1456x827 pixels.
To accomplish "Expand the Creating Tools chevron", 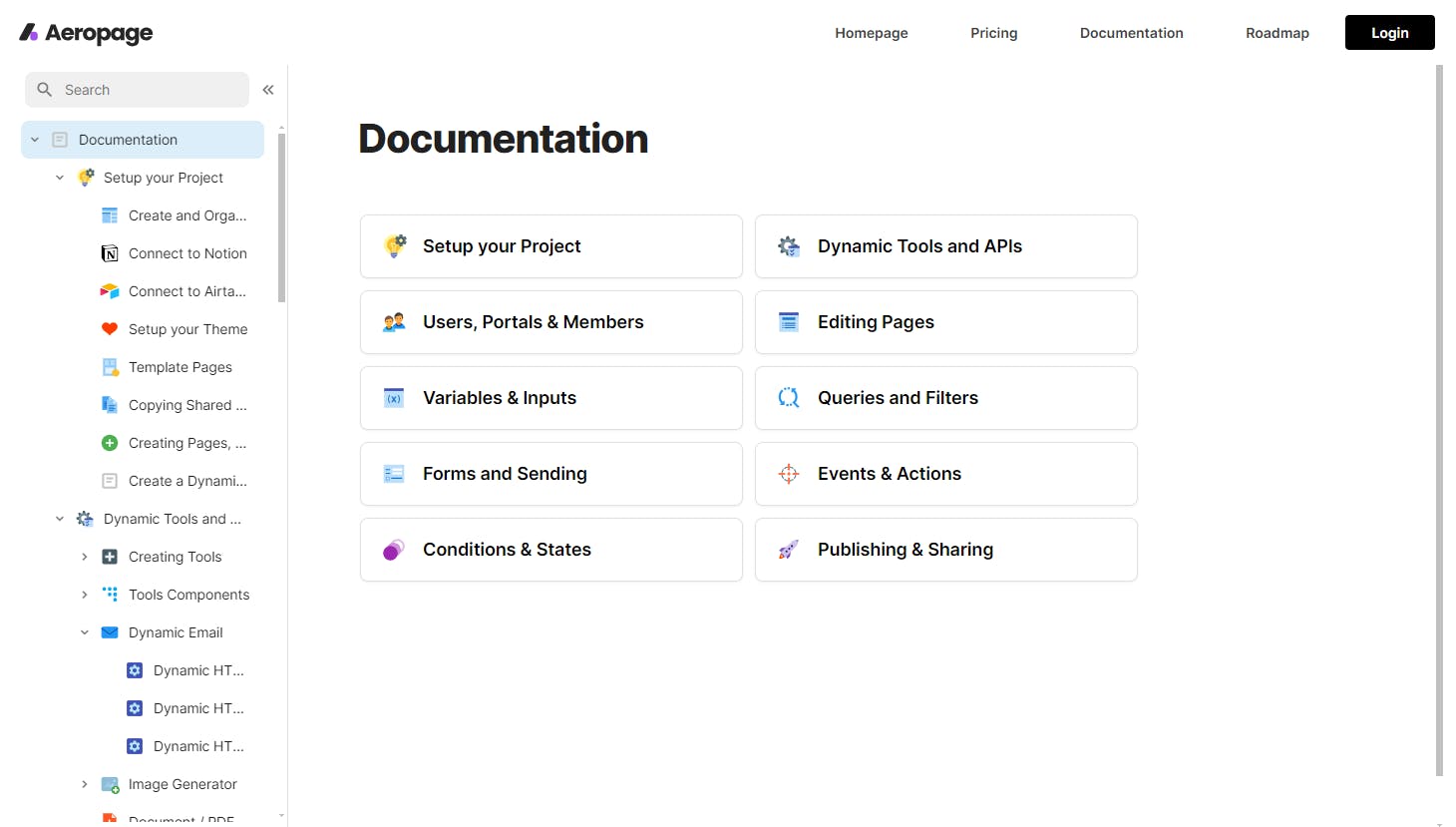I will [x=85, y=557].
